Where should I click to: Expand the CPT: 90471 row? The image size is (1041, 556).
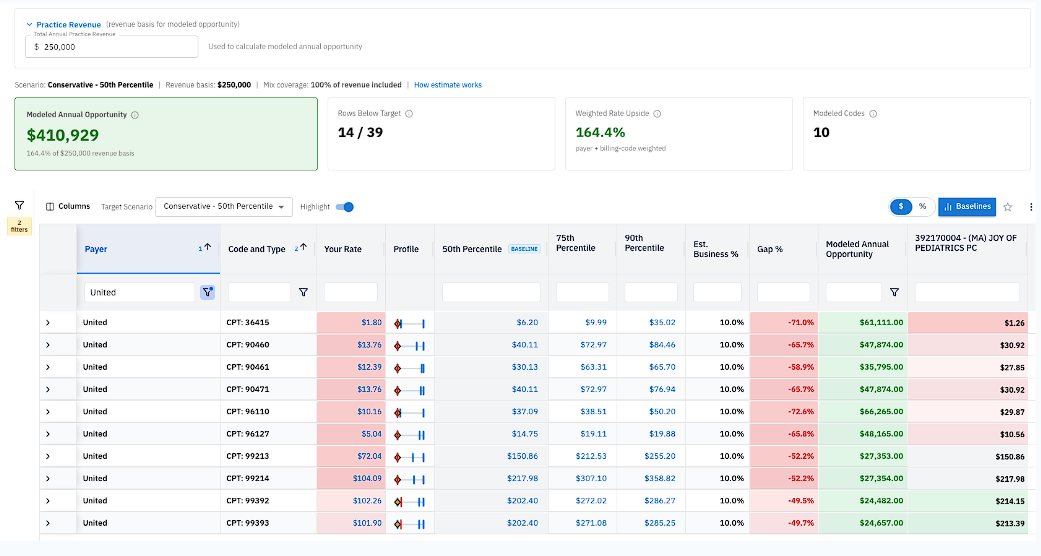48,389
